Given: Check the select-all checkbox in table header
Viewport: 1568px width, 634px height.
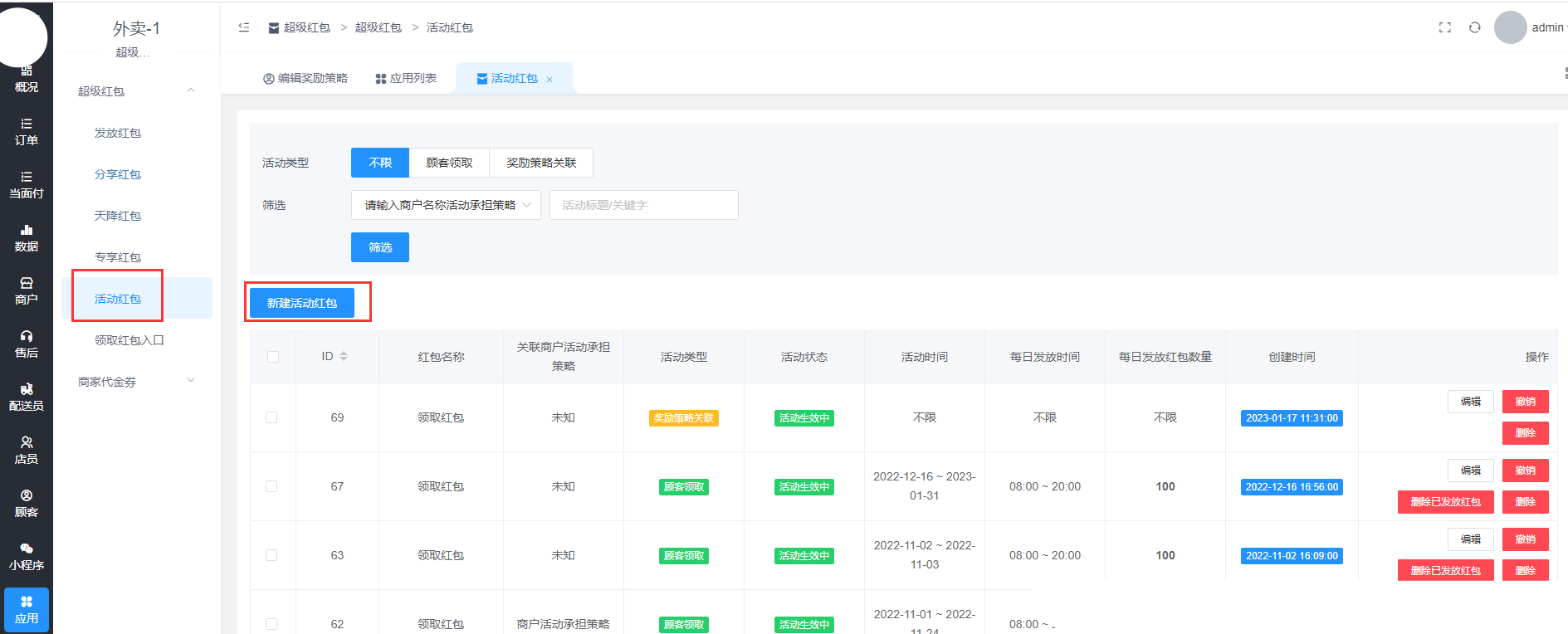Looking at the screenshot, I should (x=273, y=357).
